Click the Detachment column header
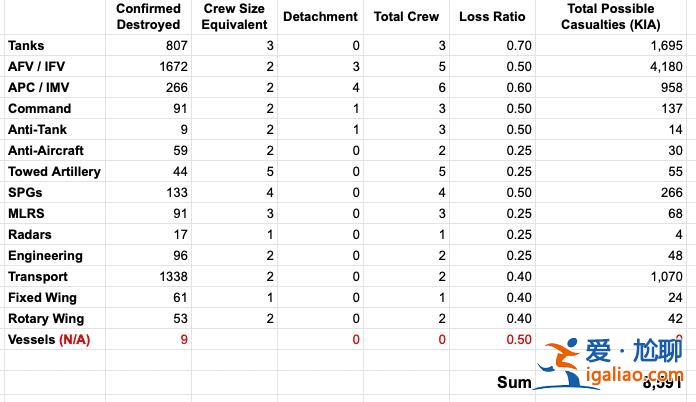696x402 pixels. tap(320, 17)
